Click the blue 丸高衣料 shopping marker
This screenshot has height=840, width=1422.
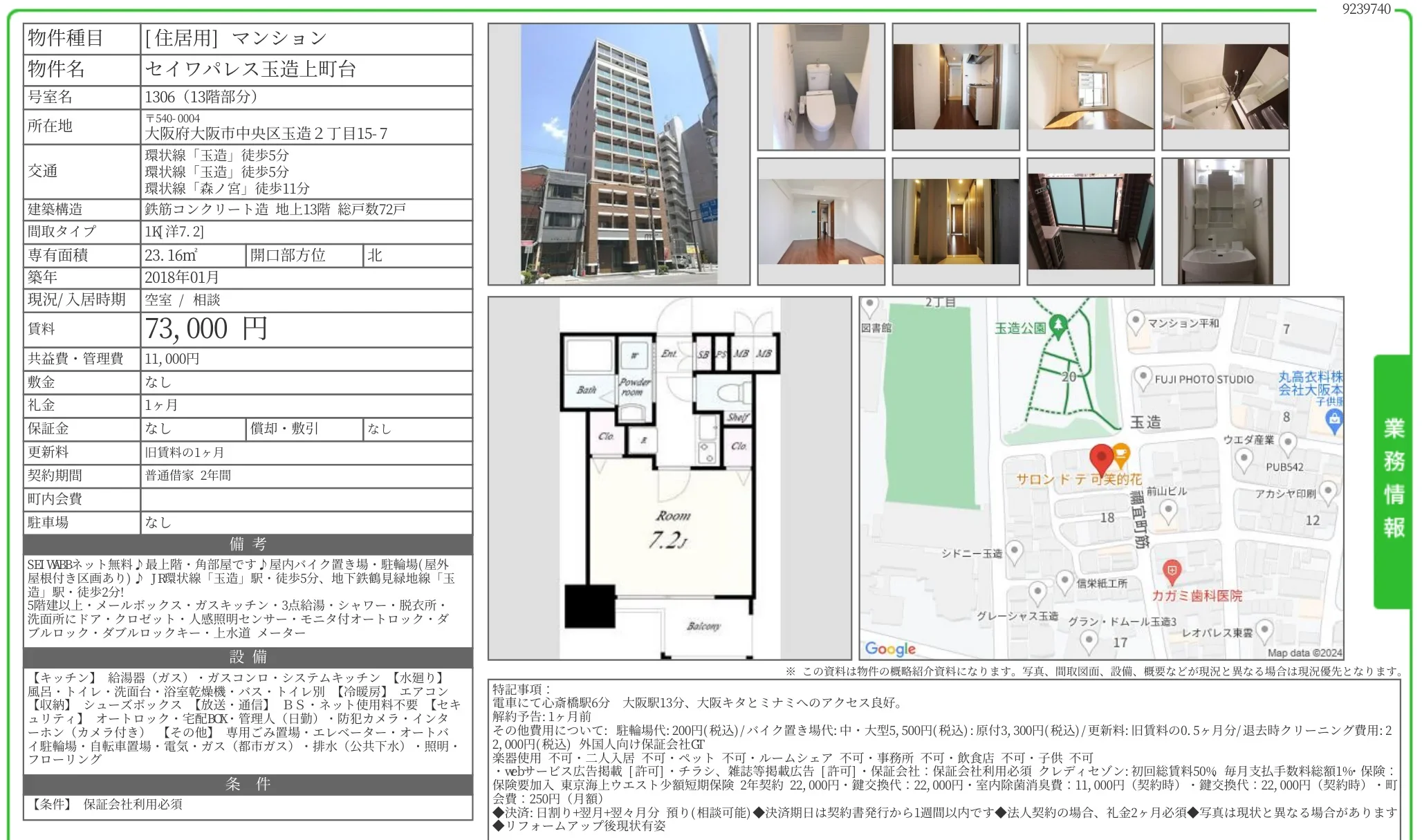click(x=1334, y=419)
